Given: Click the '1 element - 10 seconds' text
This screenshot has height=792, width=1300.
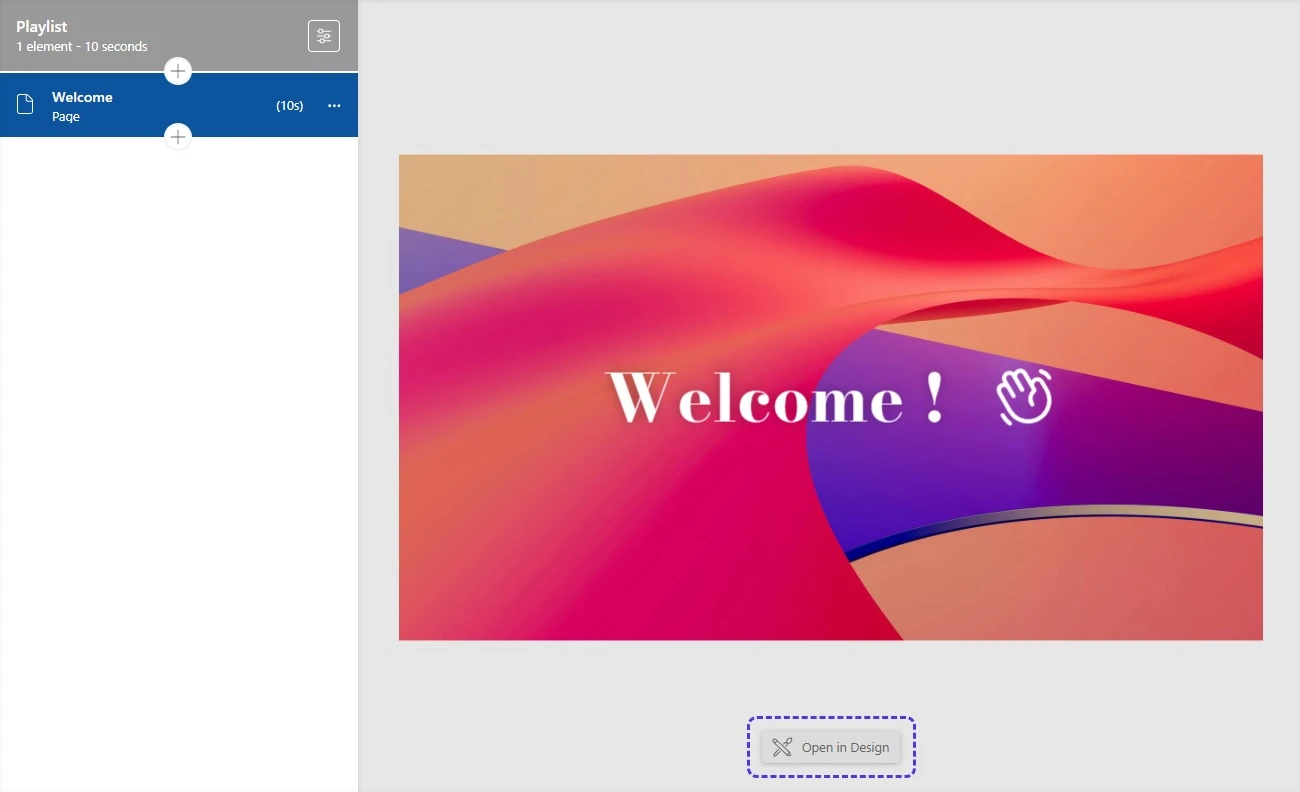Looking at the screenshot, I should point(82,46).
